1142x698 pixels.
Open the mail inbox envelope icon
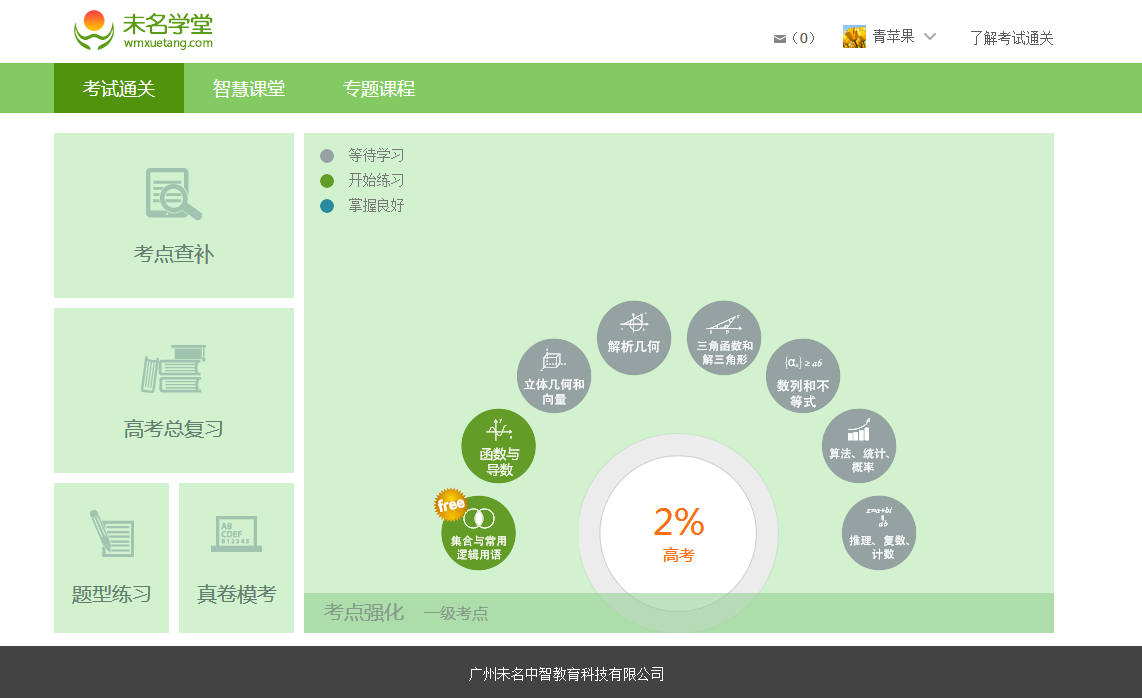pos(780,39)
